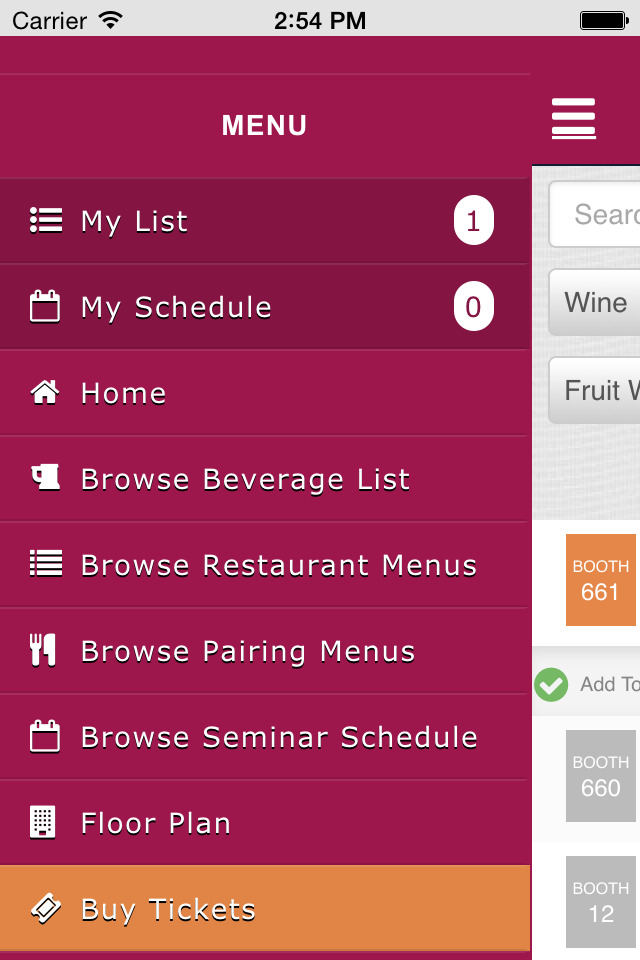Viewport: 640px width, 960px height.
Task: Tap the My List count badge
Action: pos(473,221)
